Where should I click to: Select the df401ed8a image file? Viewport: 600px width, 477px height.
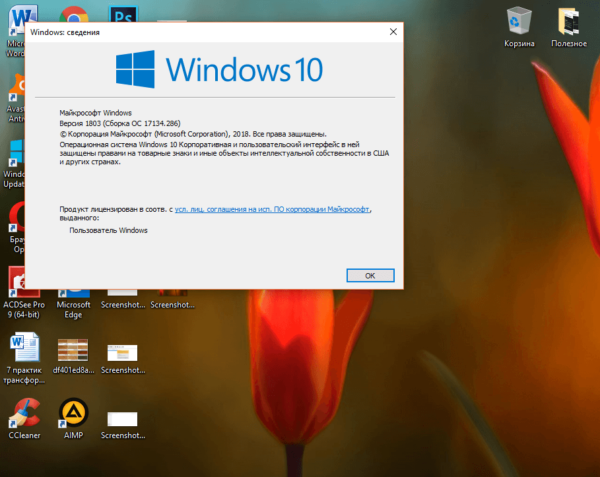point(73,356)
